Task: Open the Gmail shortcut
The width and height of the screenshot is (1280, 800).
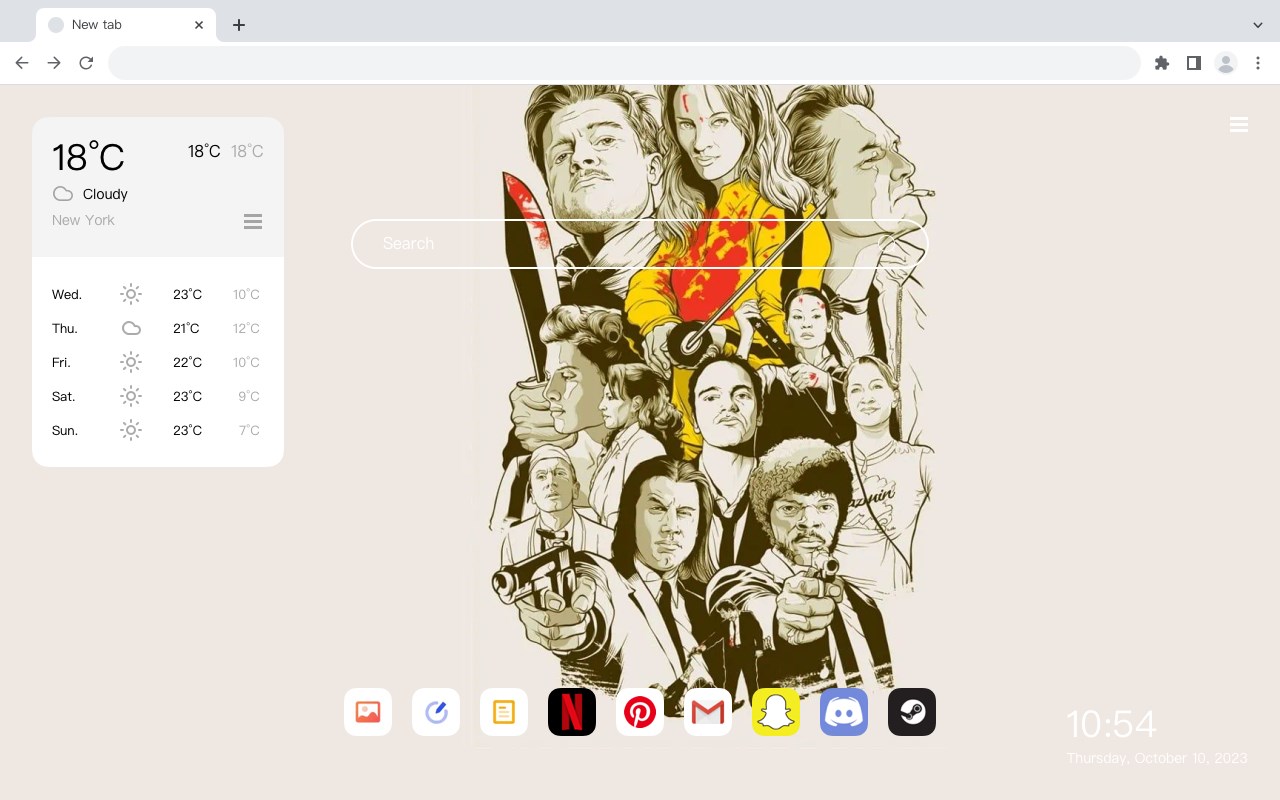Action: tap(708, 712)
